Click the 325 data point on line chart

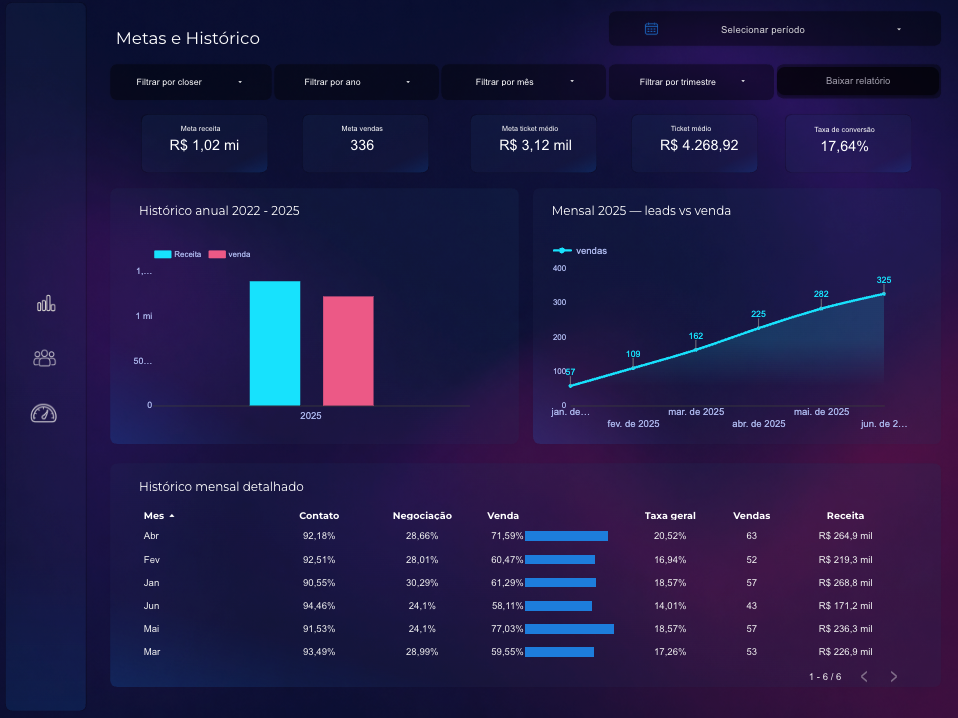pyautogui.click(x=883, y=294)
